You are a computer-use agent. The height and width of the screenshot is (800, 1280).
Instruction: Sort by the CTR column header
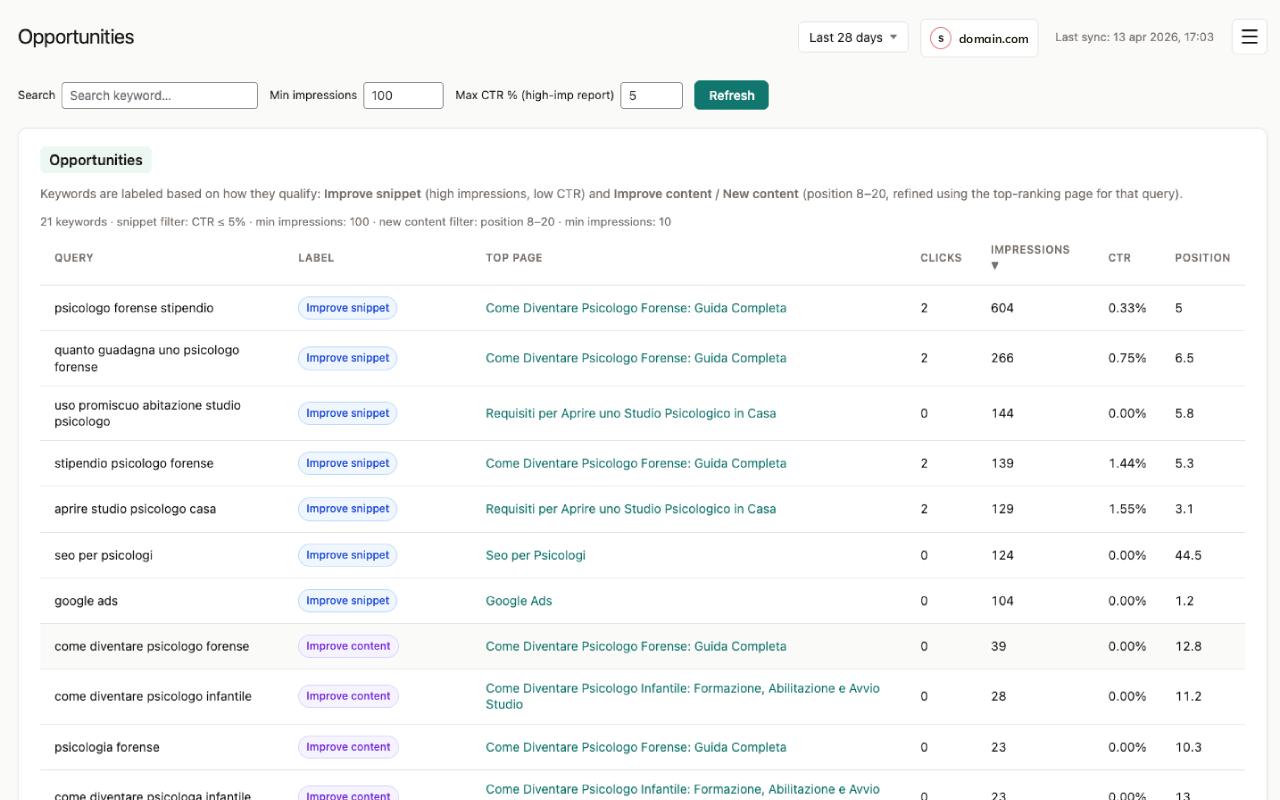[1119, 258]
